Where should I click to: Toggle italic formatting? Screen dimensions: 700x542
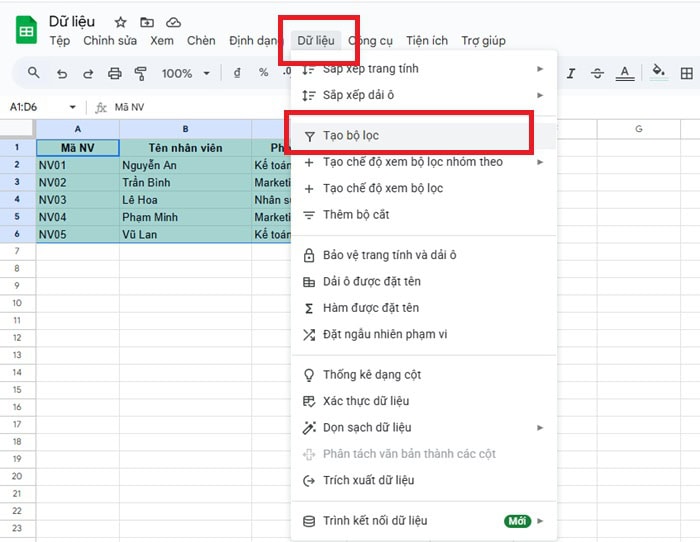pos(571,73)
